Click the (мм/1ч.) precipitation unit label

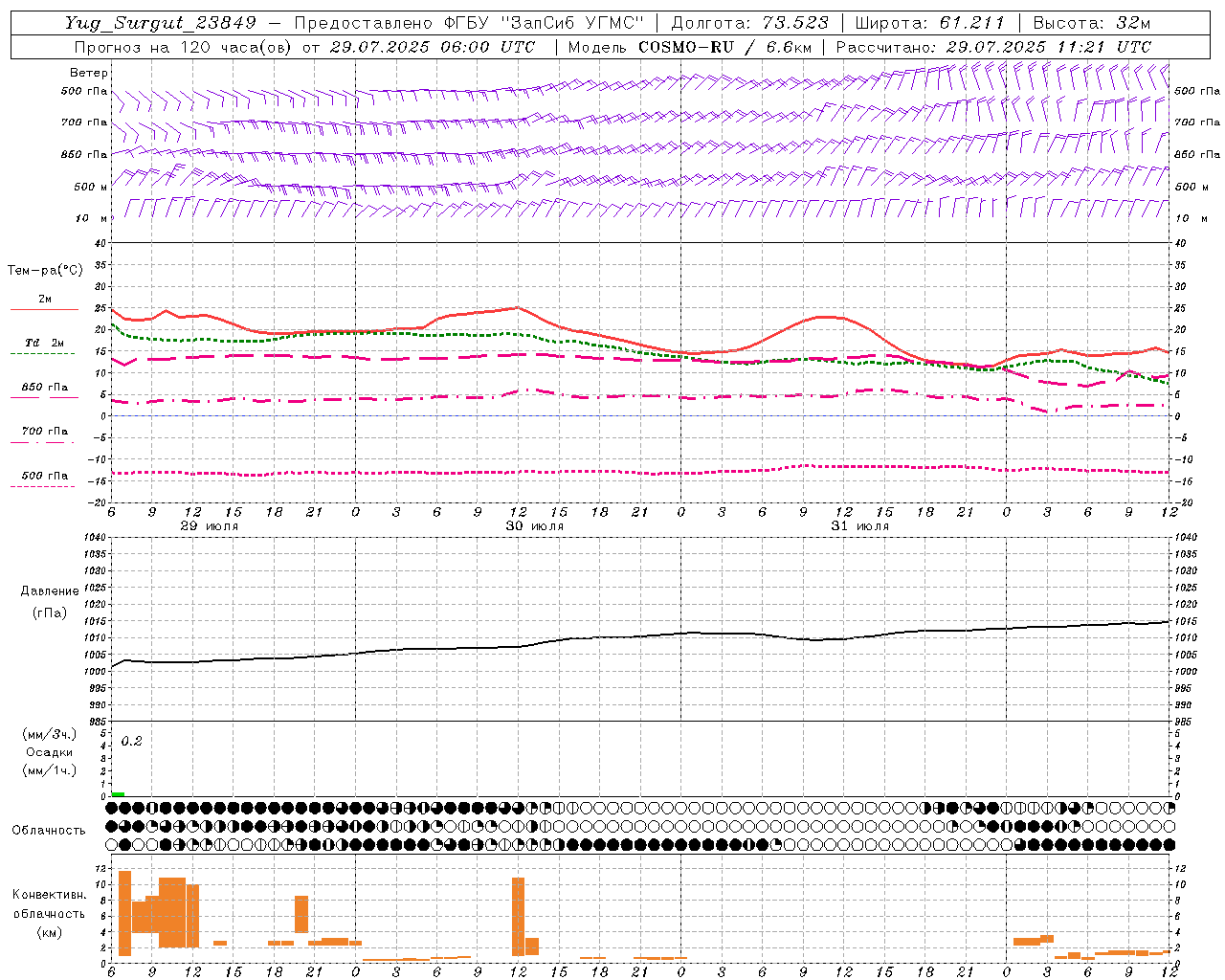tap(50, 770)
